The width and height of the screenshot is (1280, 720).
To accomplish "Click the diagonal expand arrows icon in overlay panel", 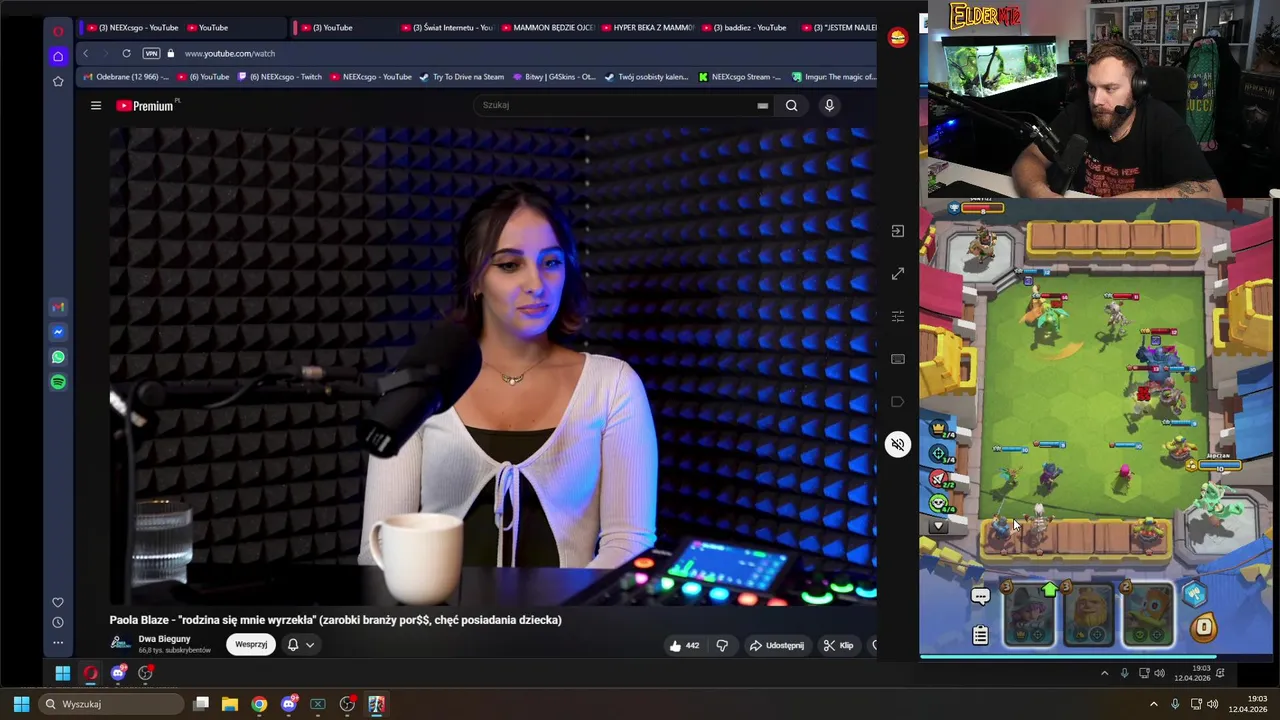I will [x=898, y=273].
